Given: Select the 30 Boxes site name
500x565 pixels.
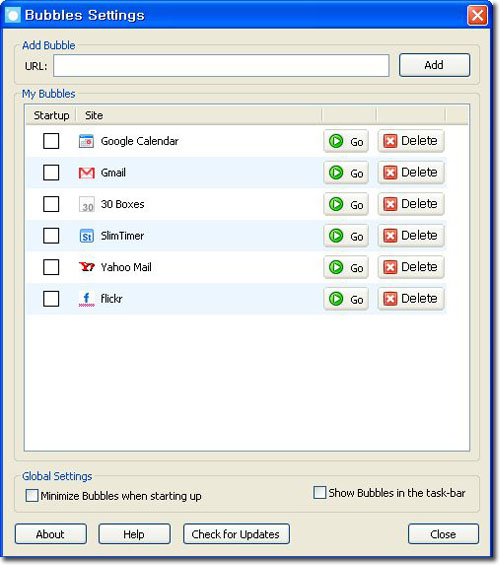Looking at the screenshot, I should point(122,204).
